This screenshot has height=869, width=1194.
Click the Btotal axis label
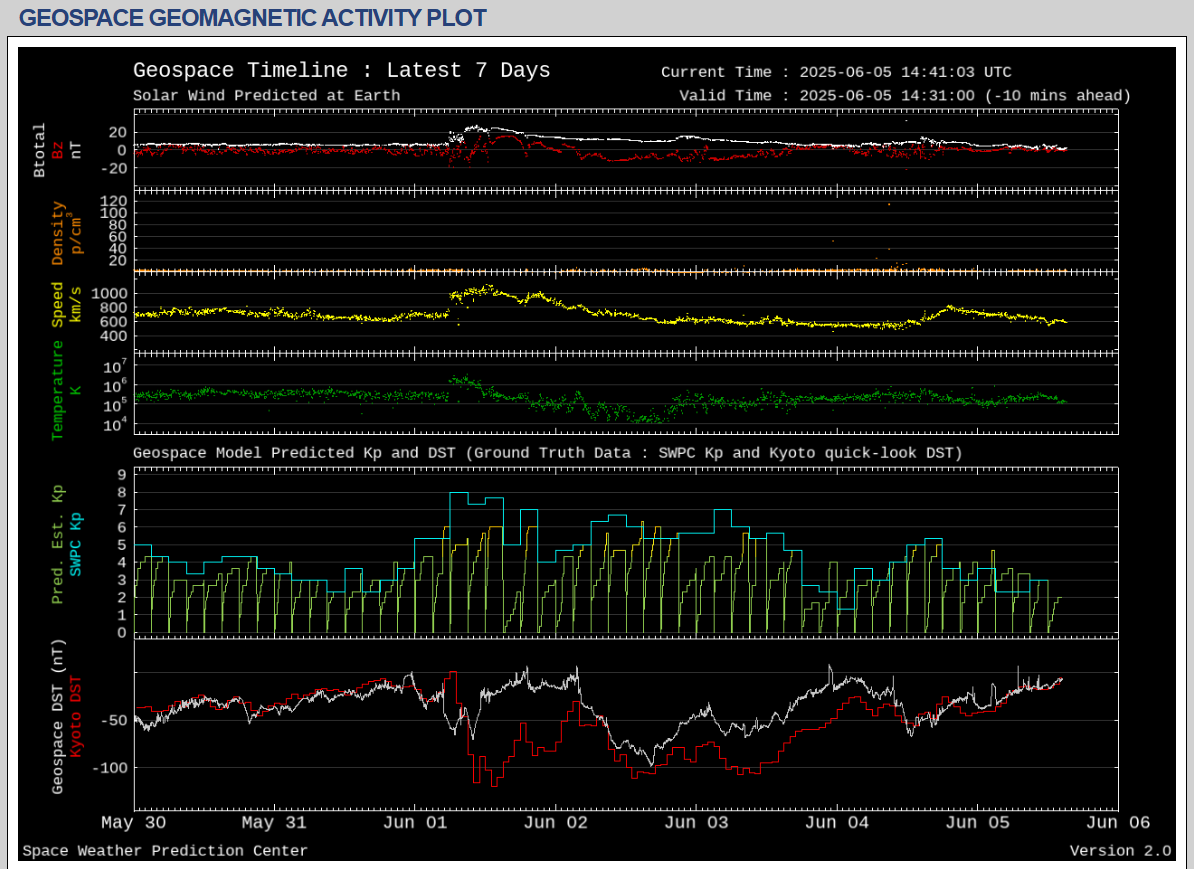tap(40, 150)
